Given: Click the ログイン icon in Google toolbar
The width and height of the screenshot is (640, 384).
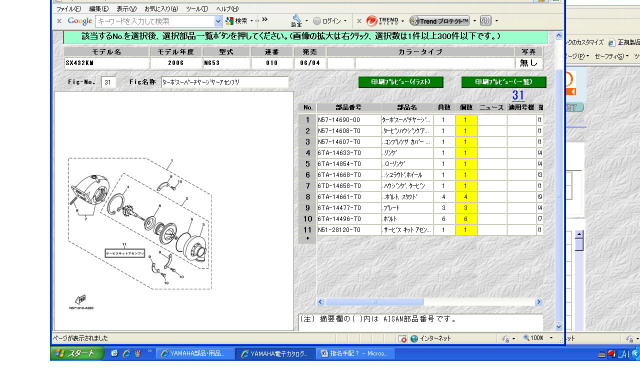Looking at the screenshot, I should [317, 21].
